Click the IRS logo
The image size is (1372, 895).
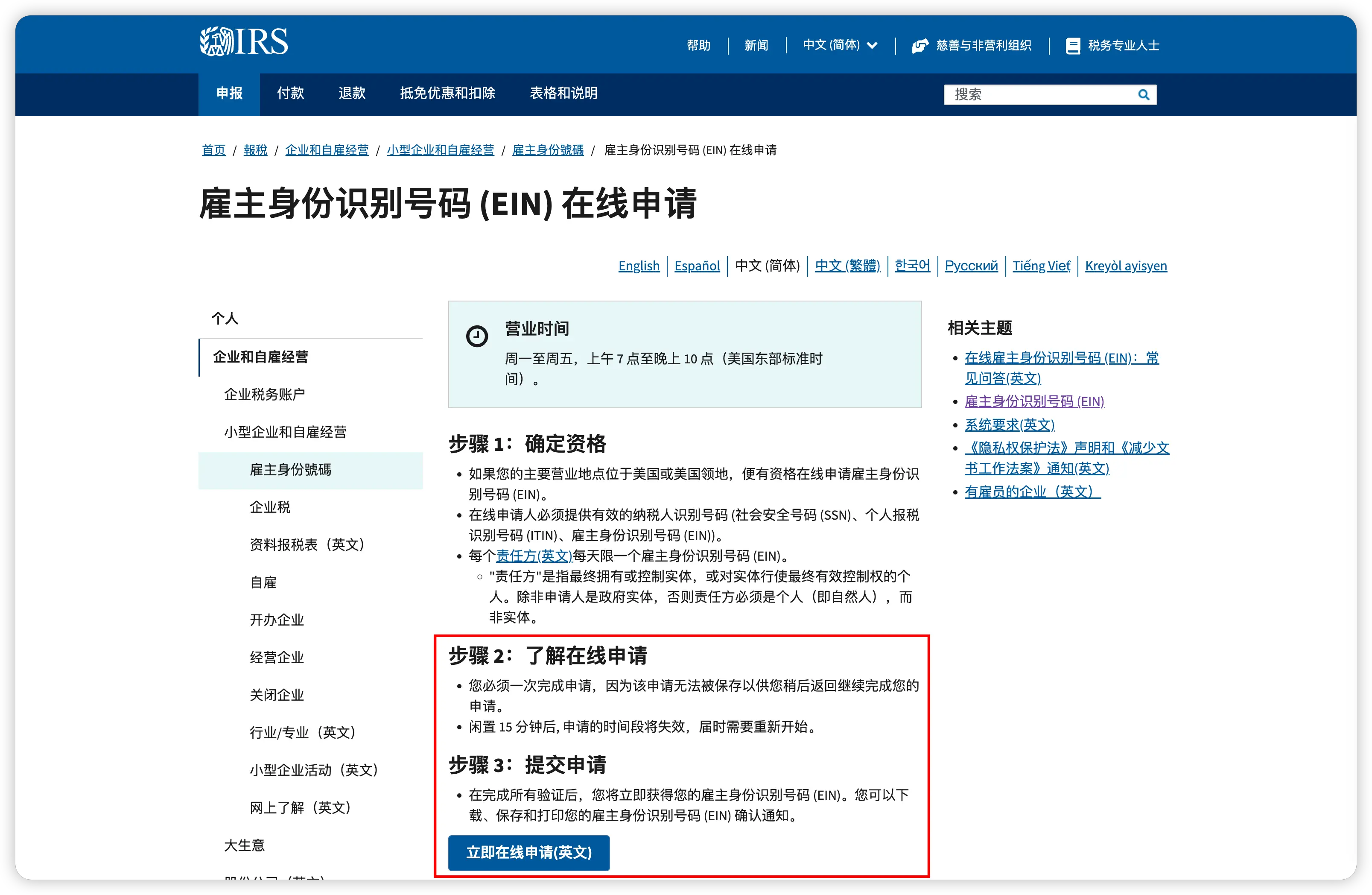pyautogui.click(x=244, y=41)
